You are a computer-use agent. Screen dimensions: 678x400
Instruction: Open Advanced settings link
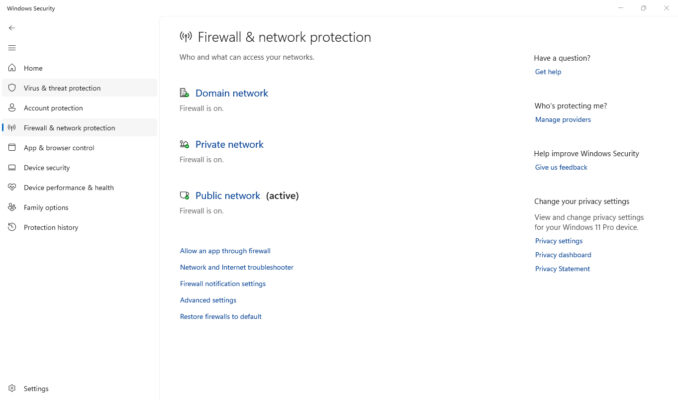point(208,300)
